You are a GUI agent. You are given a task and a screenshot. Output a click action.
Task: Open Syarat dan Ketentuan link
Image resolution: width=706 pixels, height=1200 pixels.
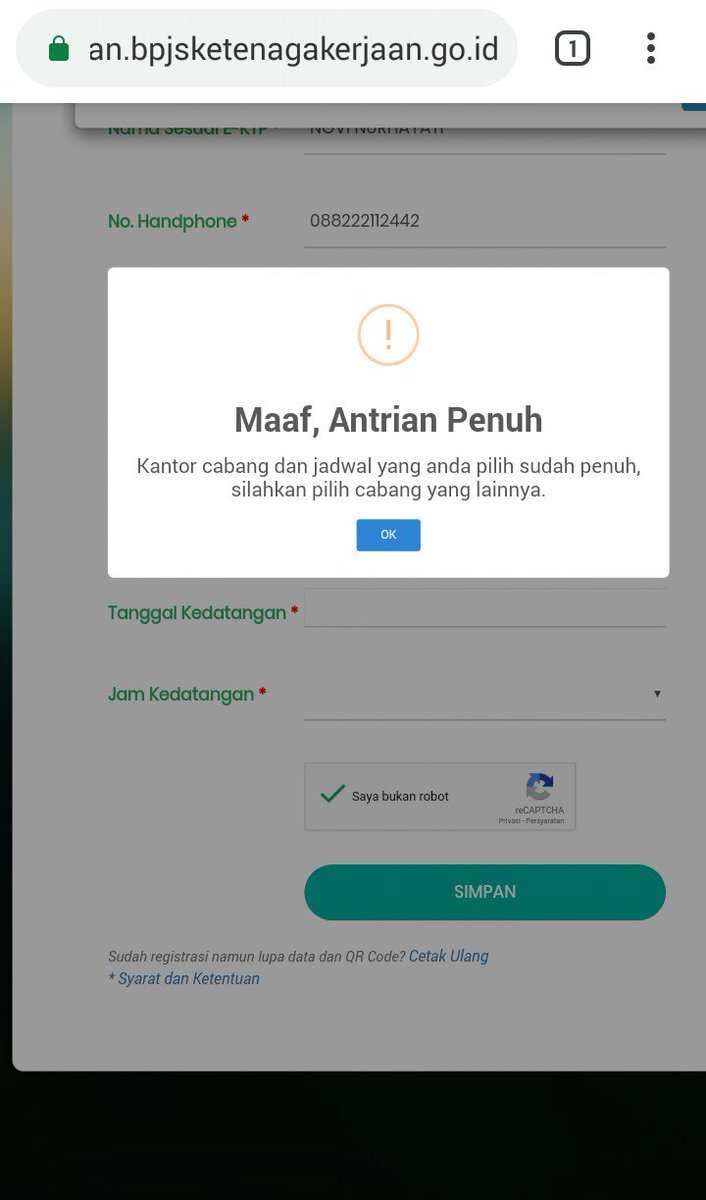click(x=184, y=979)
